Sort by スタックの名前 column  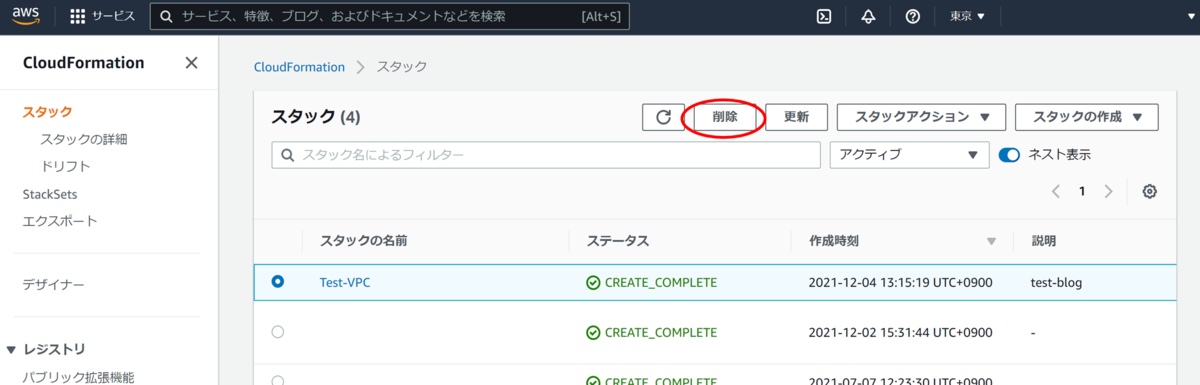363,241
